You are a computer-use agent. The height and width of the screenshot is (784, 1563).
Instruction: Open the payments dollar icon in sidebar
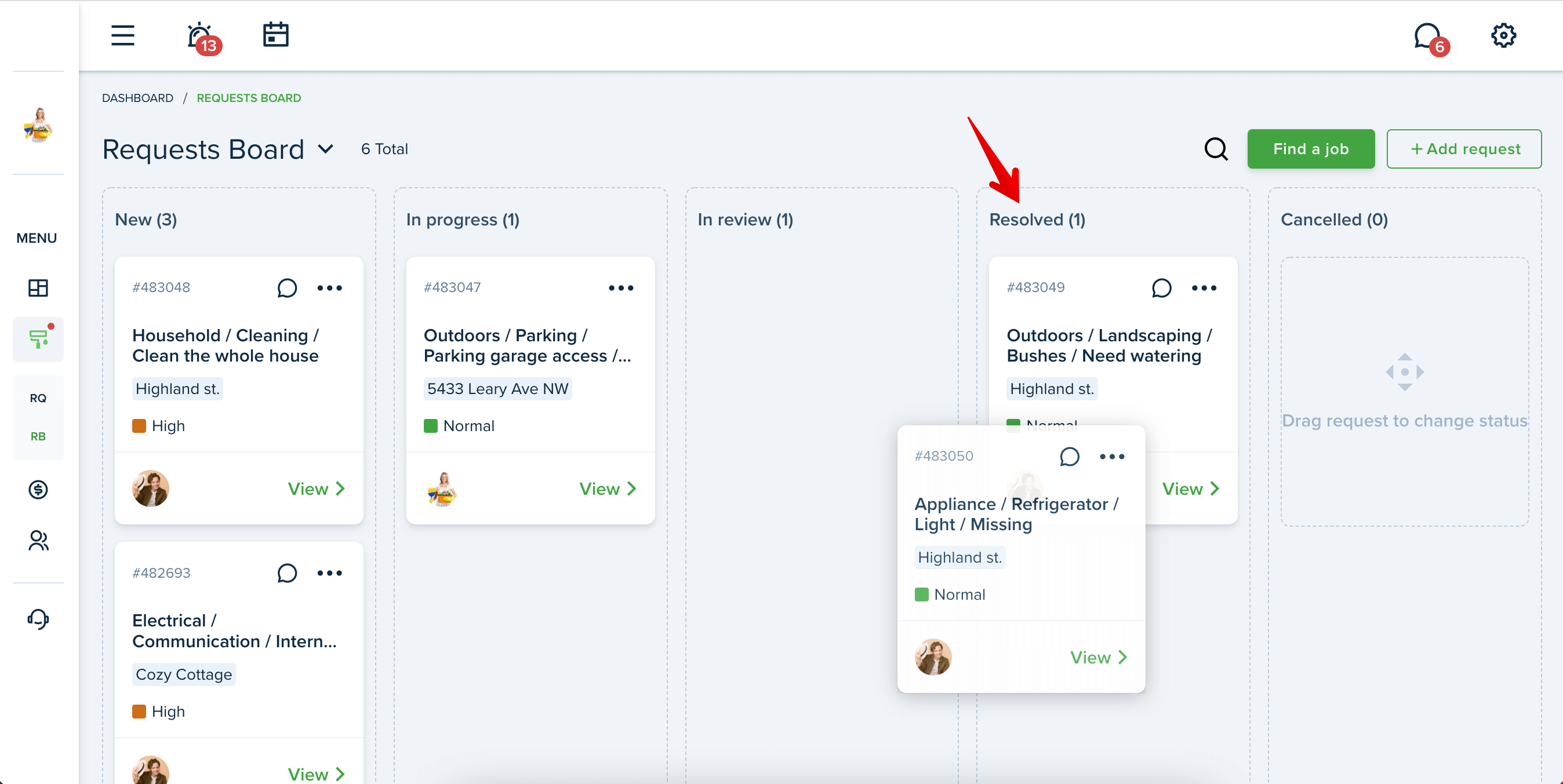(38, 489)
